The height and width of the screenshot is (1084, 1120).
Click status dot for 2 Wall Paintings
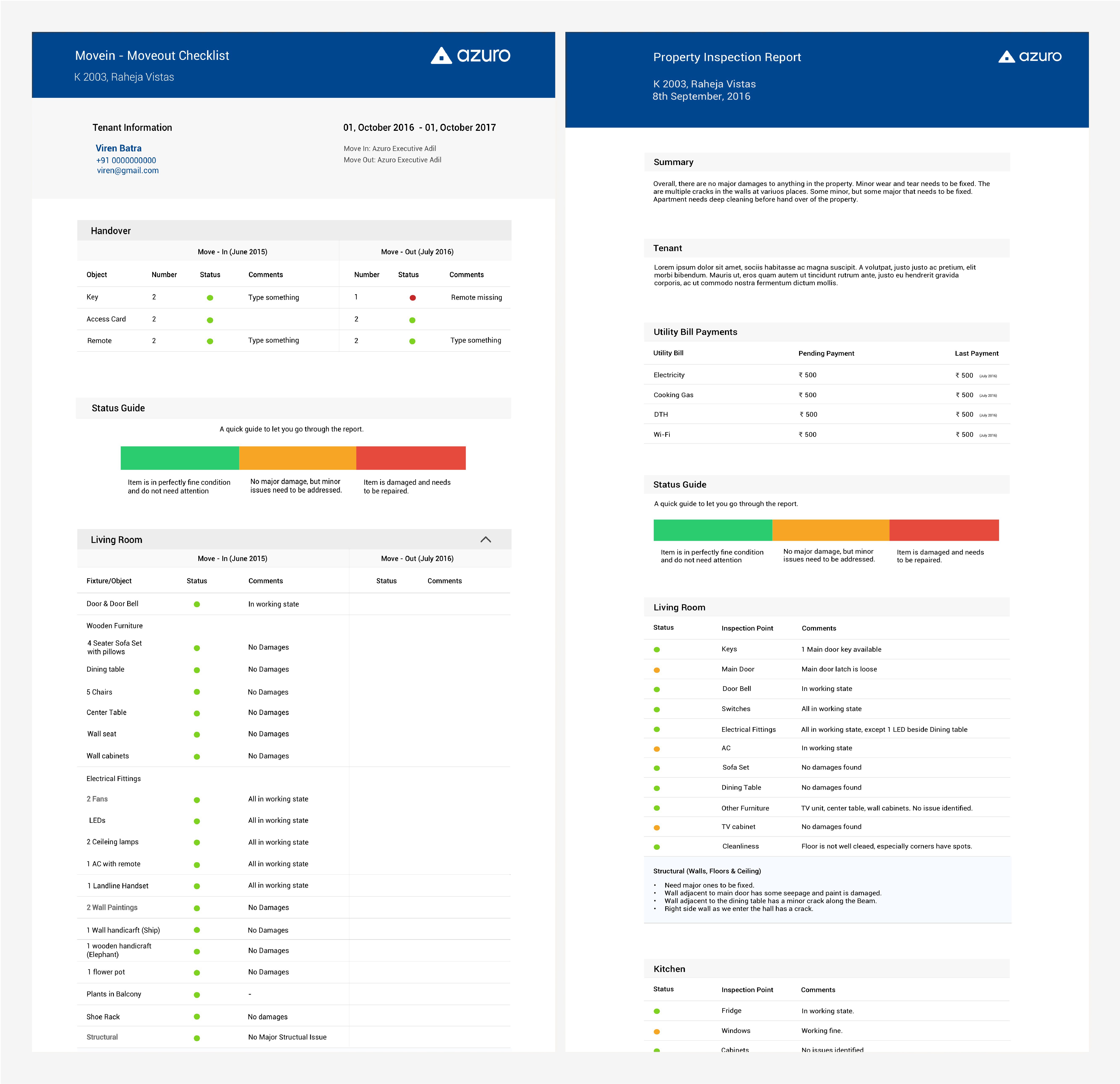point(197,908)
